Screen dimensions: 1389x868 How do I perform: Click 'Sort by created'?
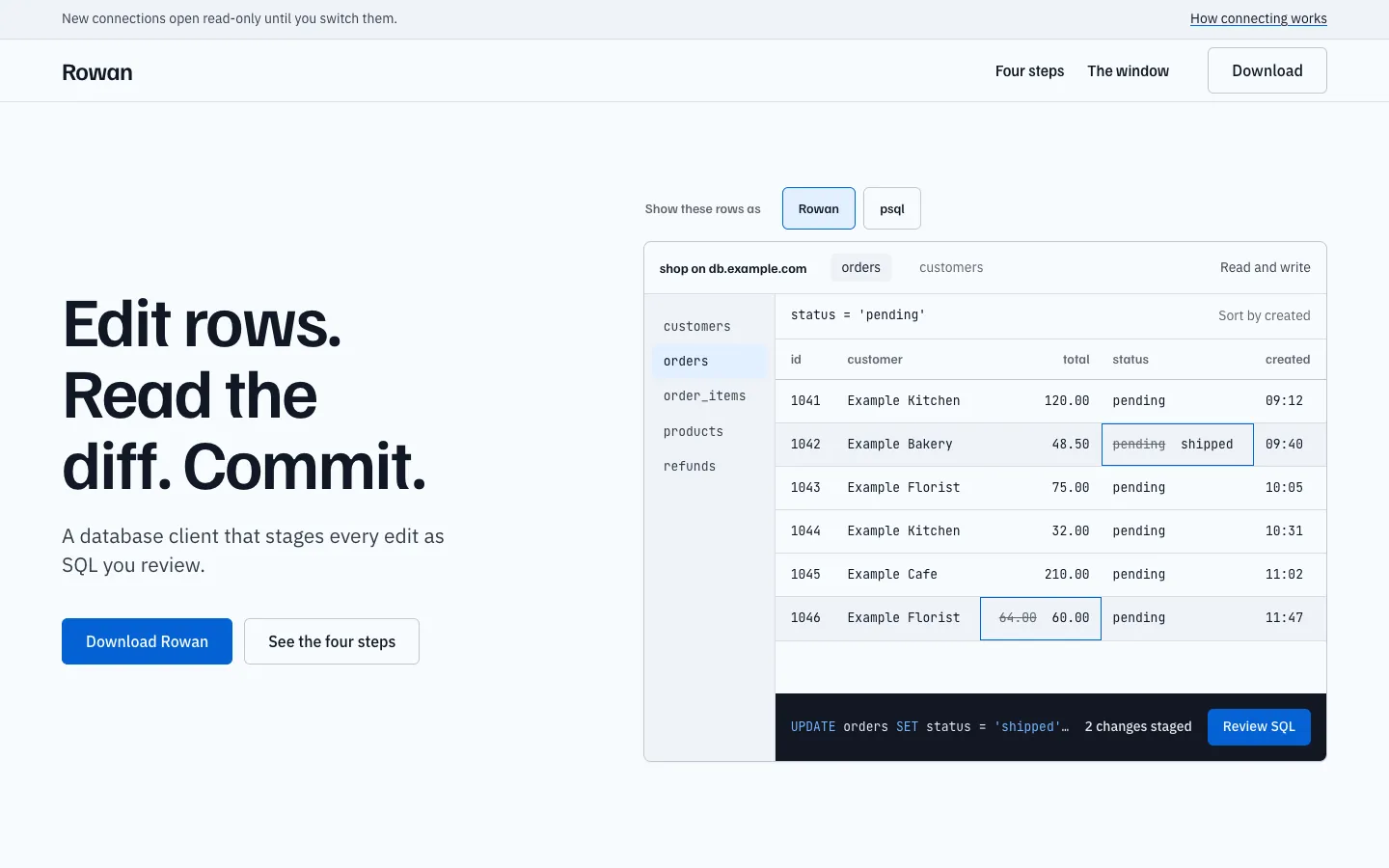[1264, 315]
